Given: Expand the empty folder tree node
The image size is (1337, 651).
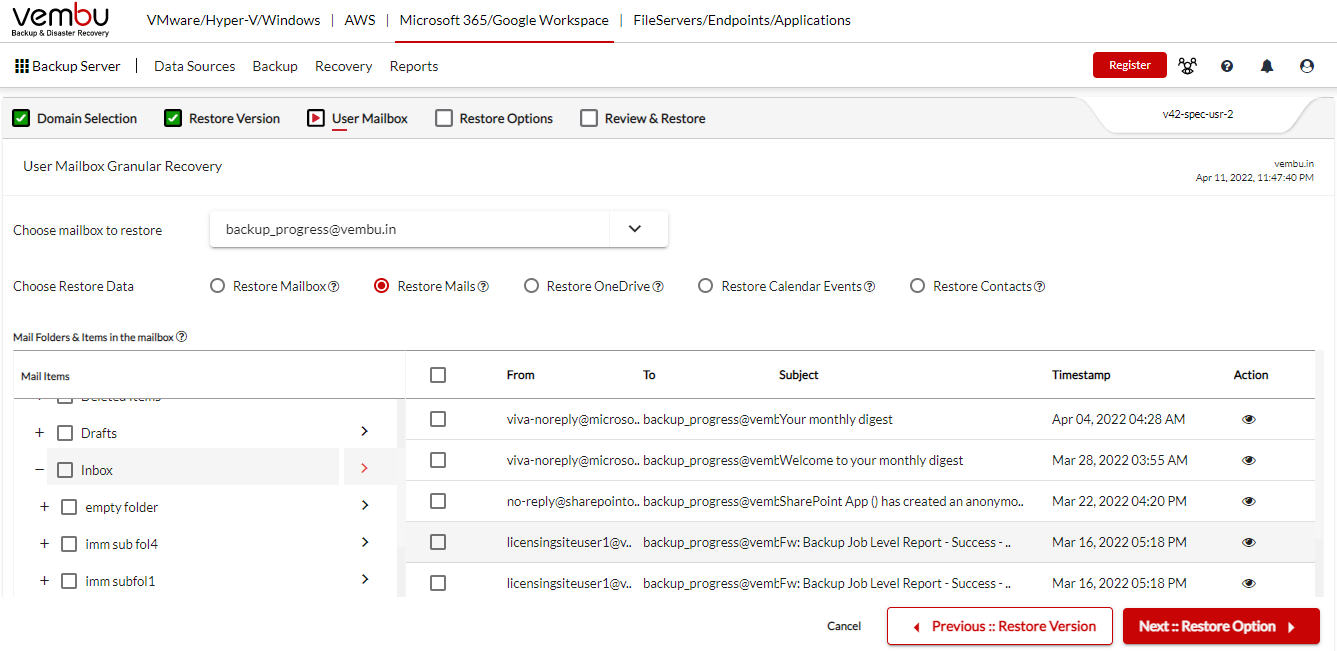Looking at the screenshot, I should [x=44, y=507].
